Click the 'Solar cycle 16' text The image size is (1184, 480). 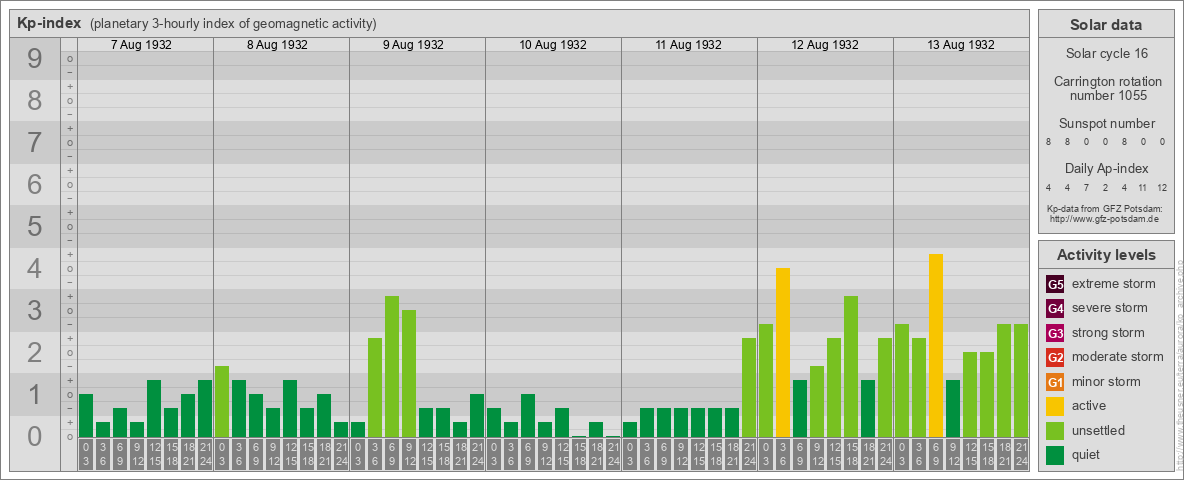pos(1106,54)
